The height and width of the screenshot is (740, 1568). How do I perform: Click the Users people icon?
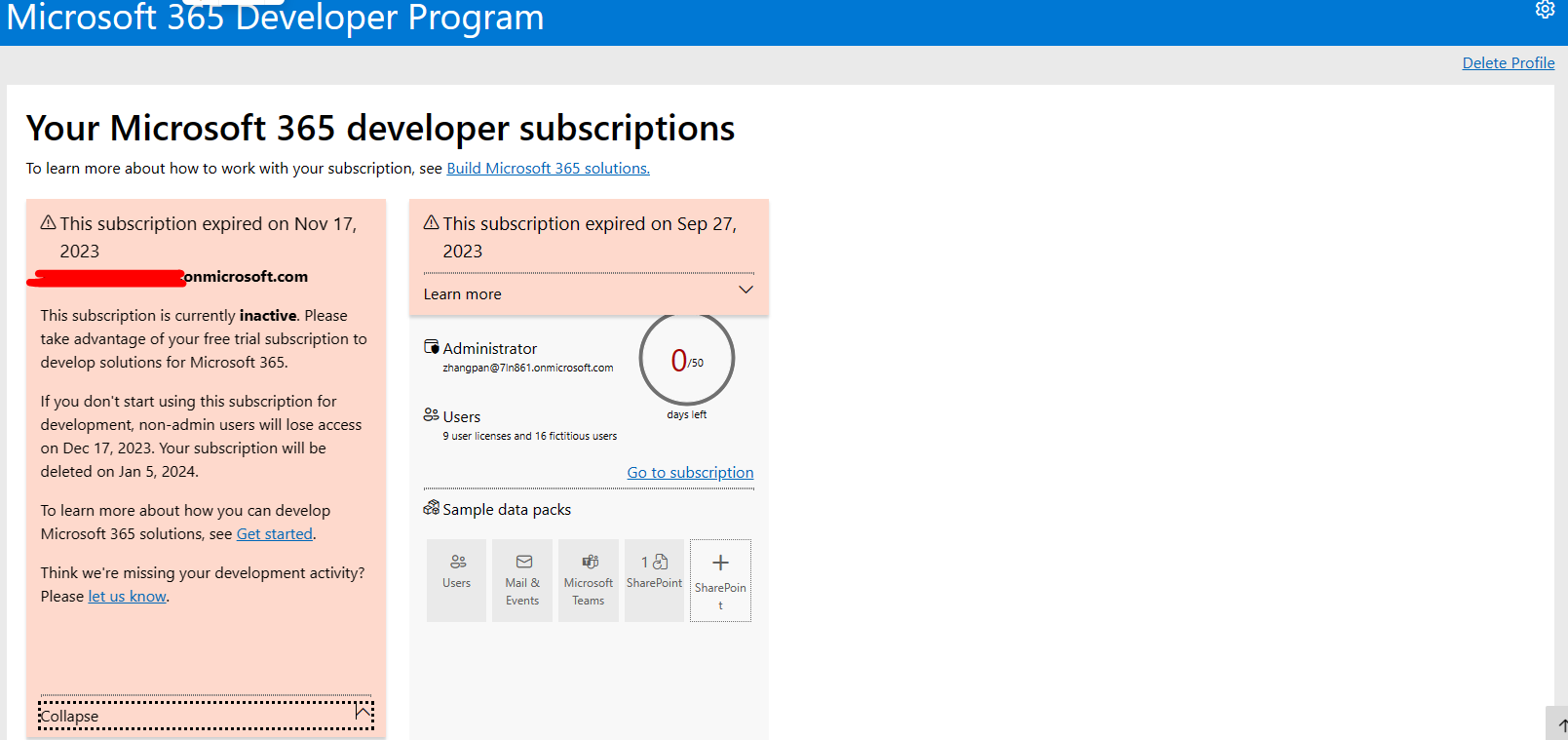coord(431,415)
